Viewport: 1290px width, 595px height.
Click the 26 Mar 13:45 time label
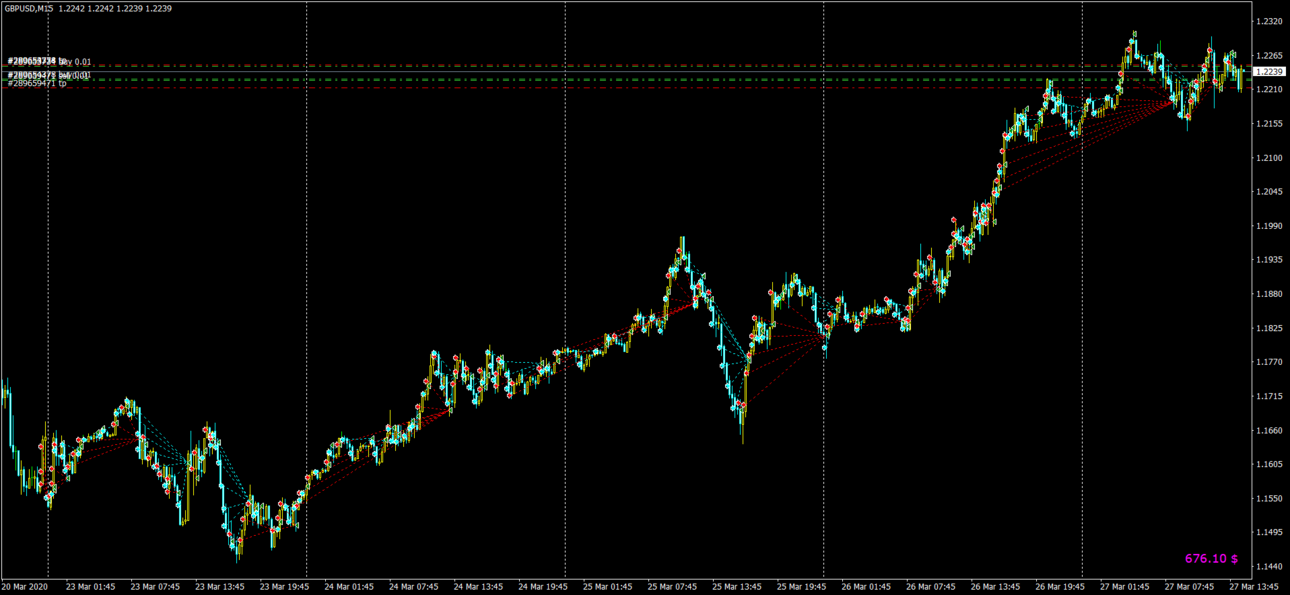pyautogui.click(x=996, y=587)
